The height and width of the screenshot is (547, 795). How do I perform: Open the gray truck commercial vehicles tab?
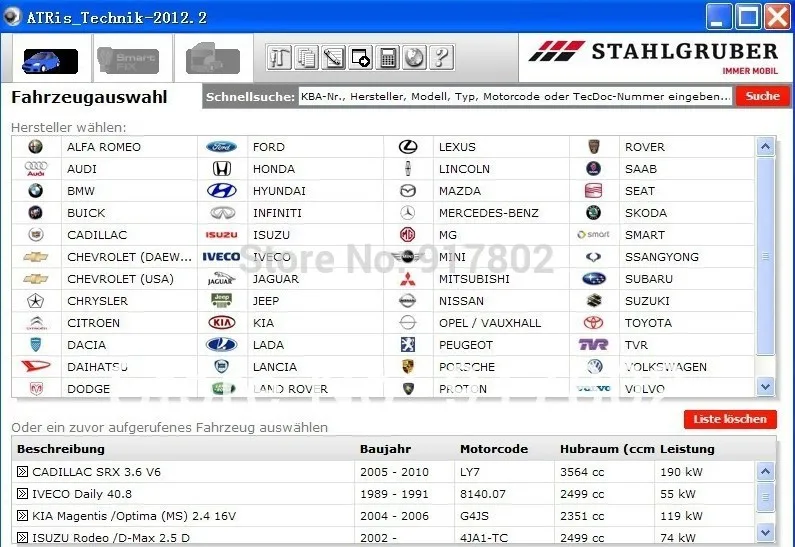coord(212,59)
